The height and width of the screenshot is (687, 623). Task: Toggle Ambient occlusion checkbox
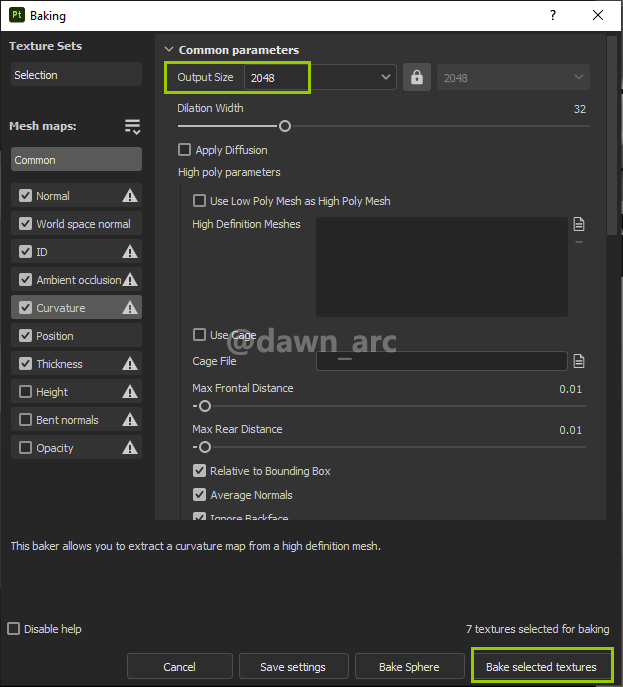tap(25, 280)
